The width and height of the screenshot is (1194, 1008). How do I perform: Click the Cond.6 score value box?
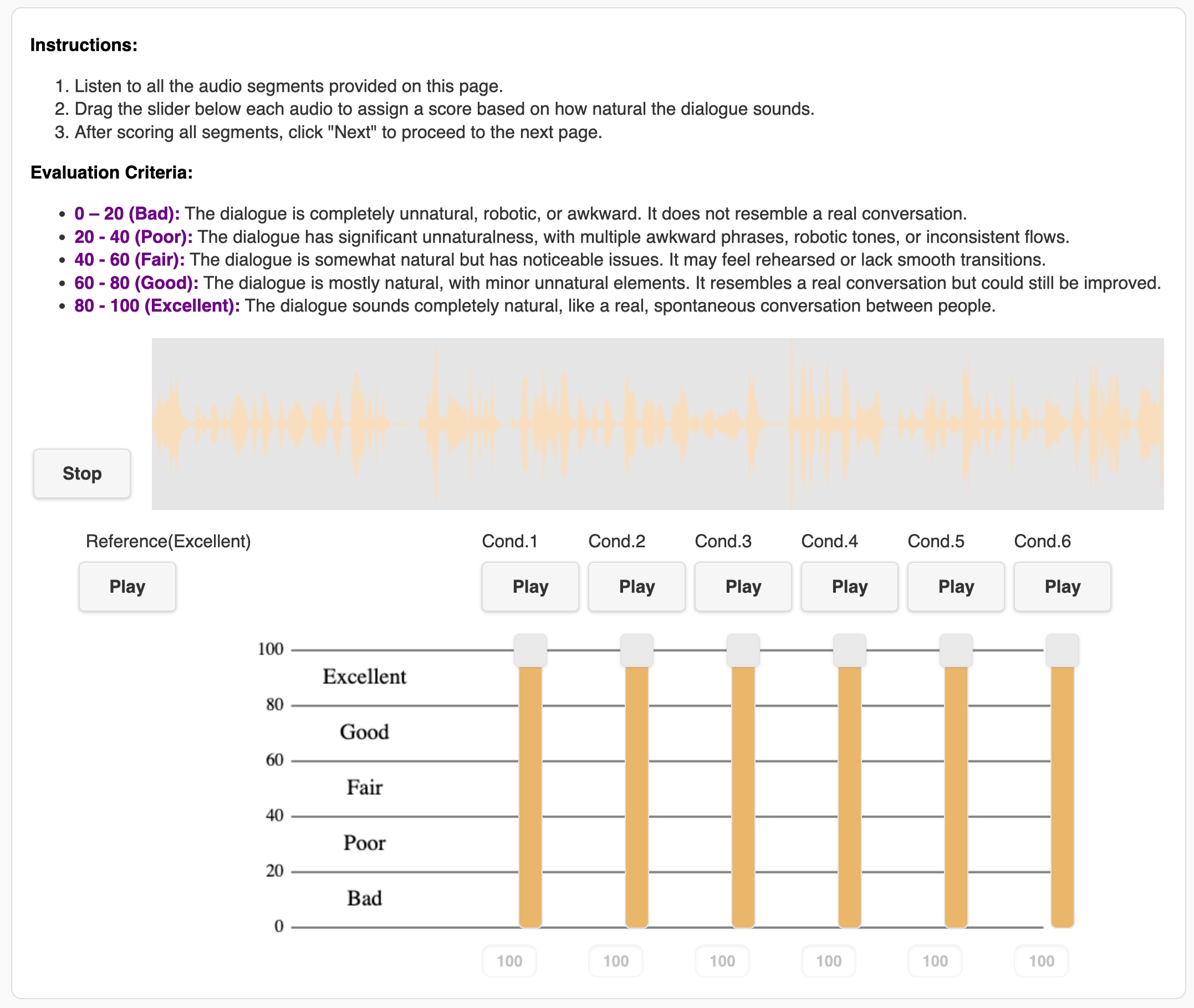(x=1041, y=961)
